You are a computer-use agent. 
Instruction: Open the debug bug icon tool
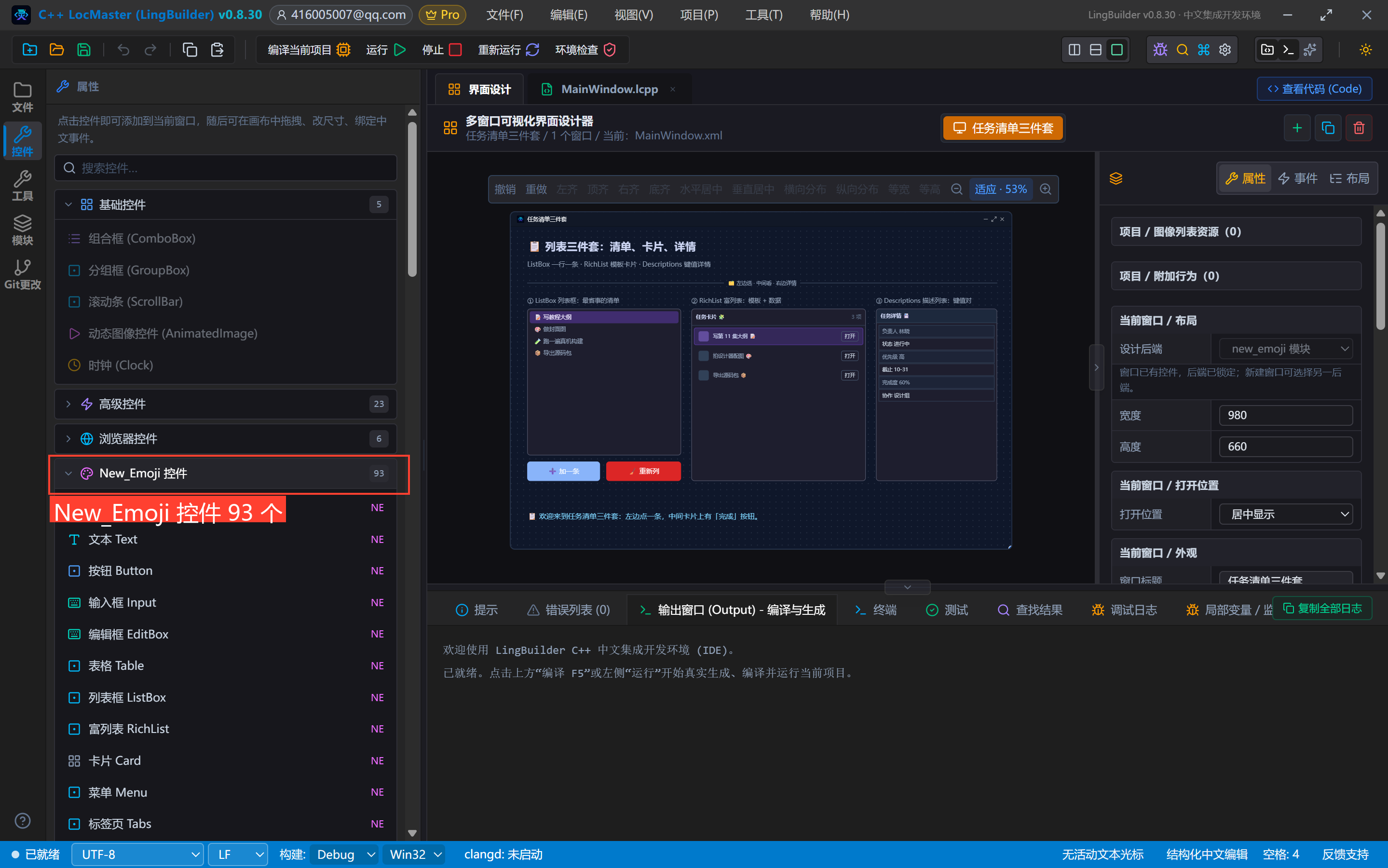click(x=1160, y=50)
